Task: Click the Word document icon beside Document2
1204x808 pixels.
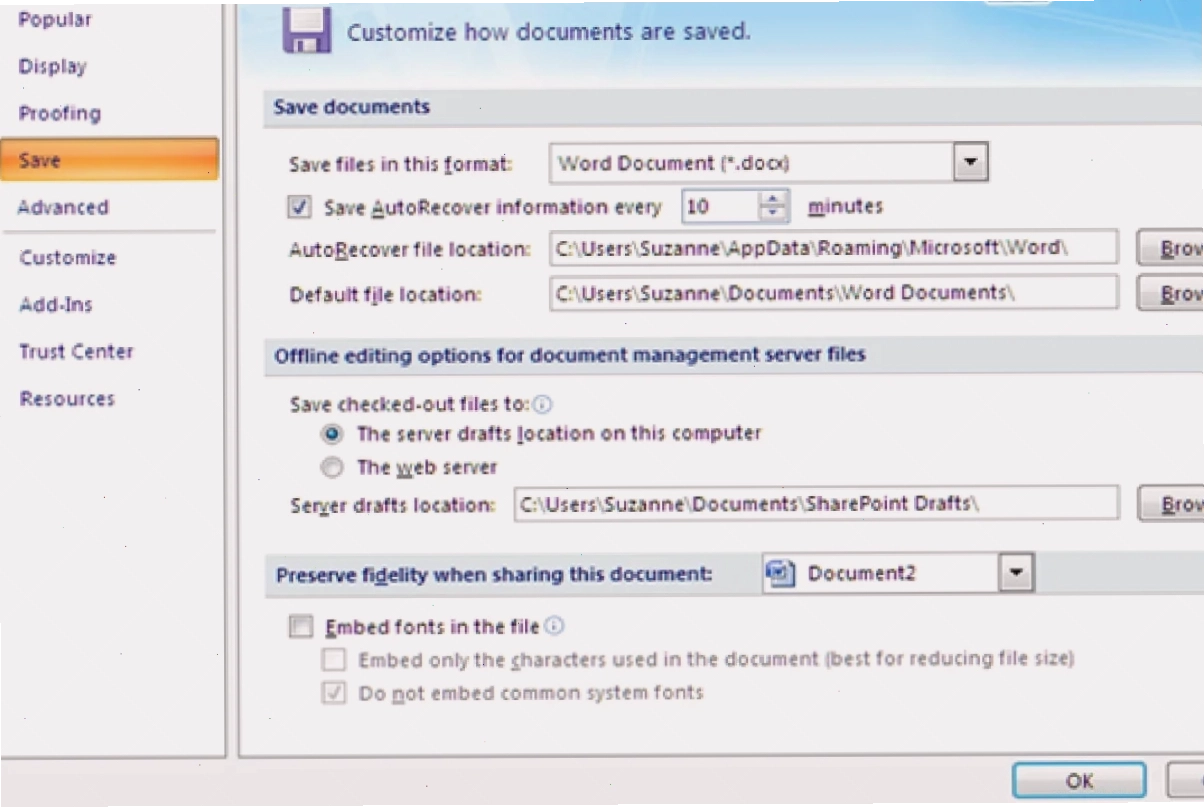Action: coord(780,573)
